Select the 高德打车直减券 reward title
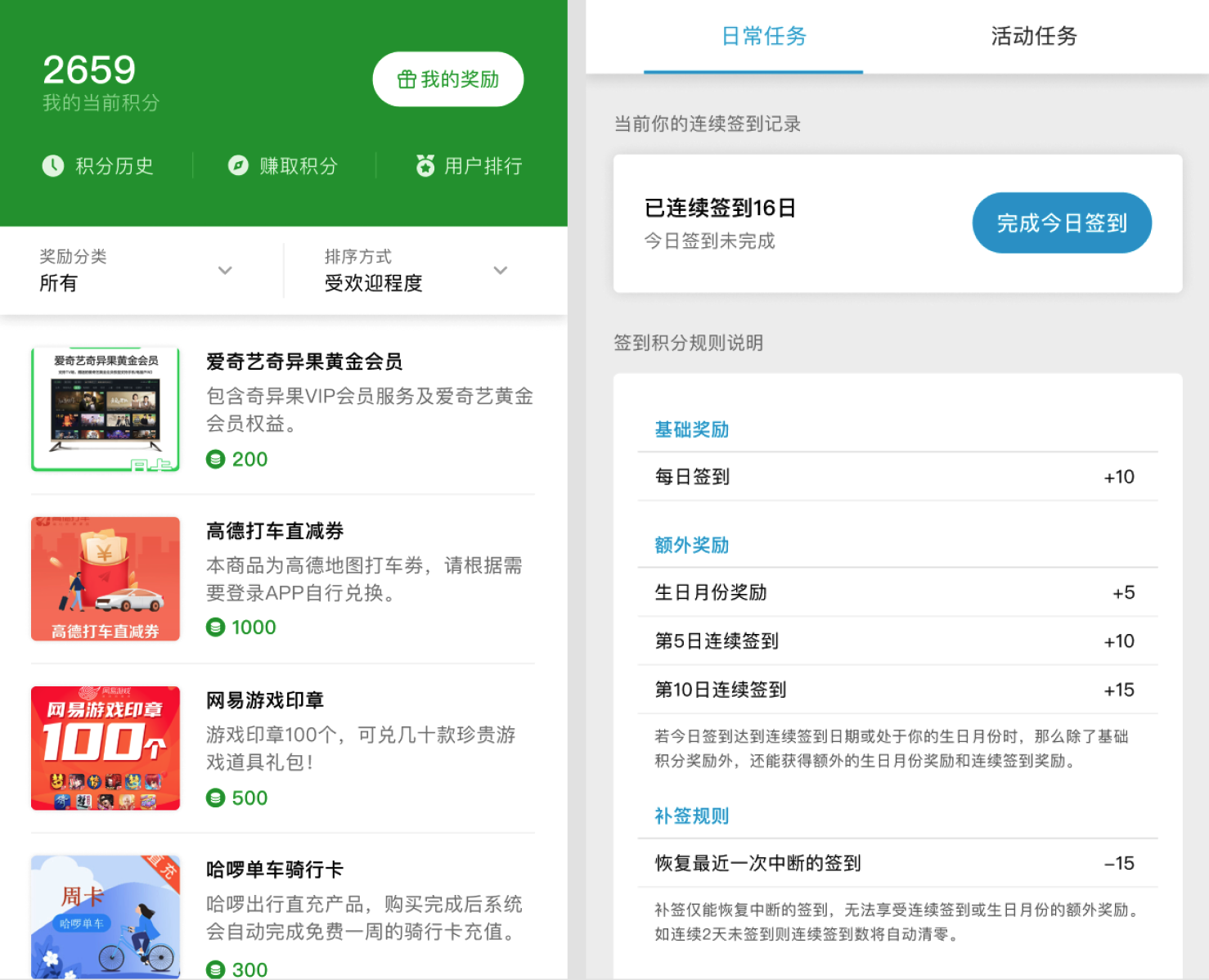The height and width of the screenshot is (980, 1209). tap(275, 531)
